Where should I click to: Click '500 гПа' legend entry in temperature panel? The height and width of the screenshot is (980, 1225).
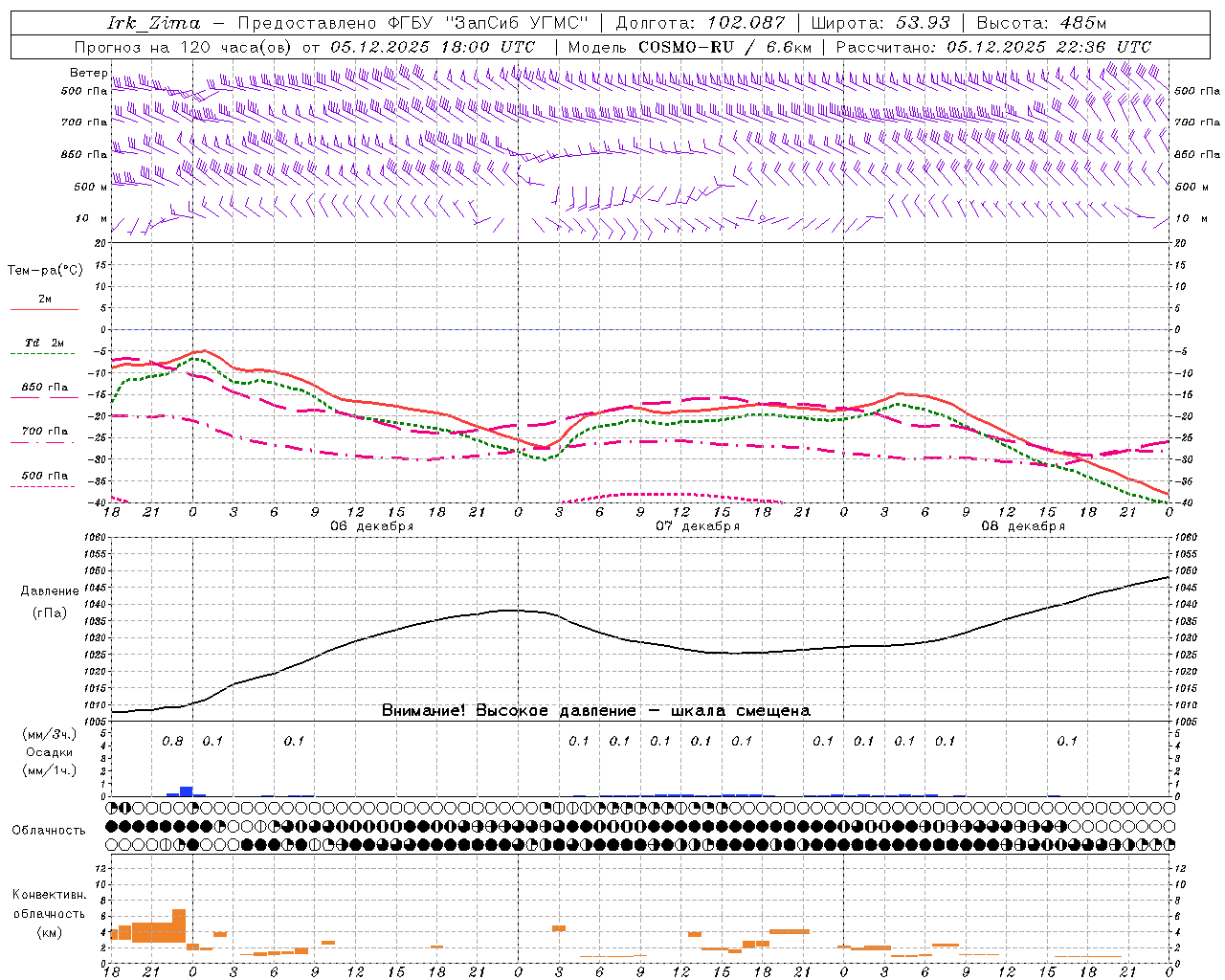pos(45,476)
